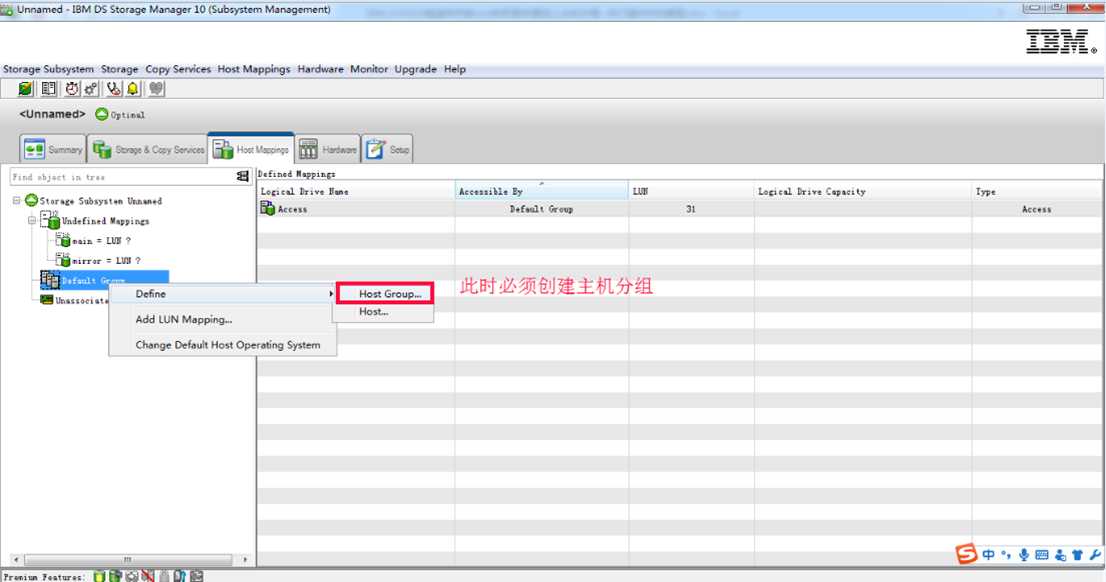Open Recovery Guru stethoscope toolbar icon

114,88
